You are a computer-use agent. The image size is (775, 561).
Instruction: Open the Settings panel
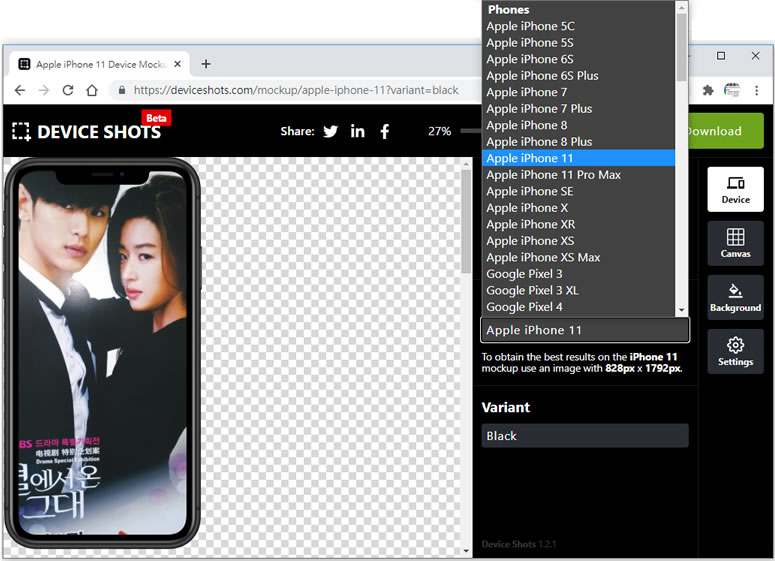click(735, 351)
